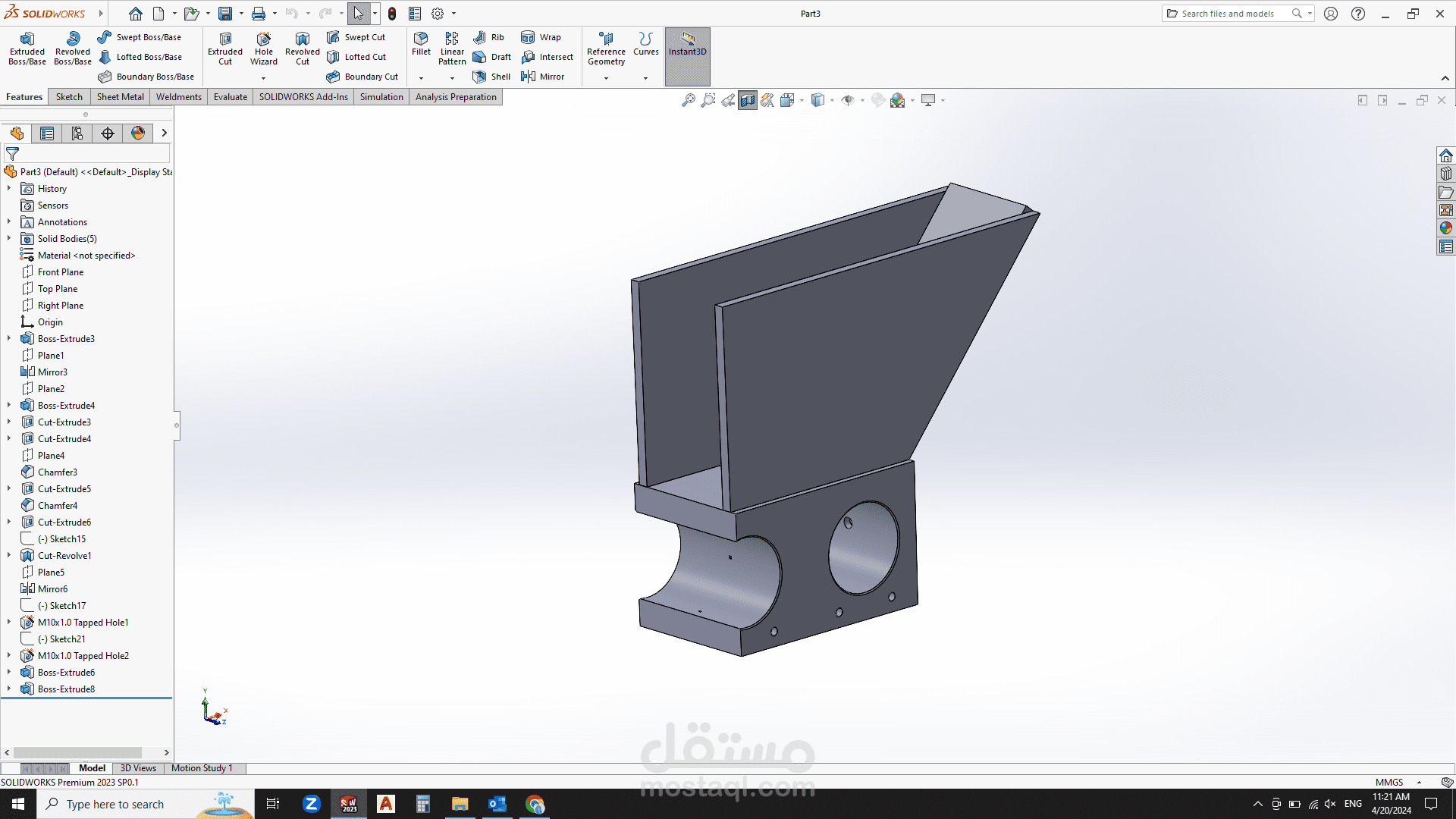
Task: Select the Linear Pattern tool
Action: click(452, 49)
